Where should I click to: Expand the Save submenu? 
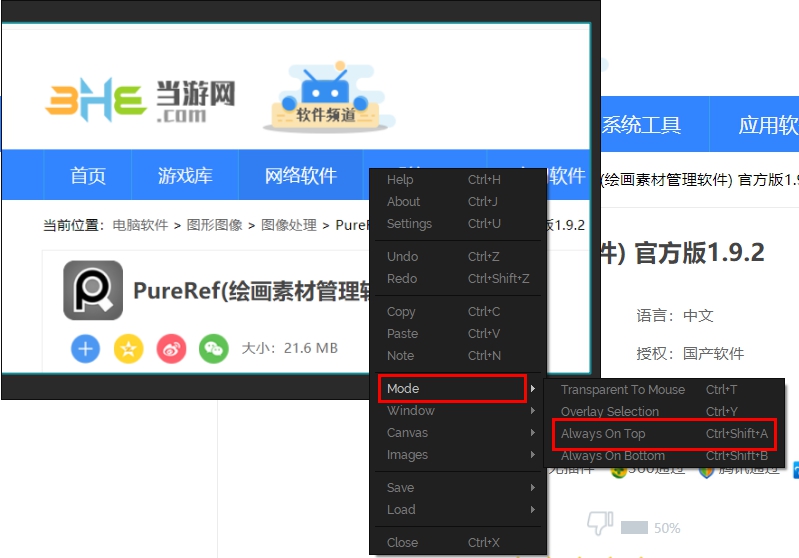click(x=458, y=487)
